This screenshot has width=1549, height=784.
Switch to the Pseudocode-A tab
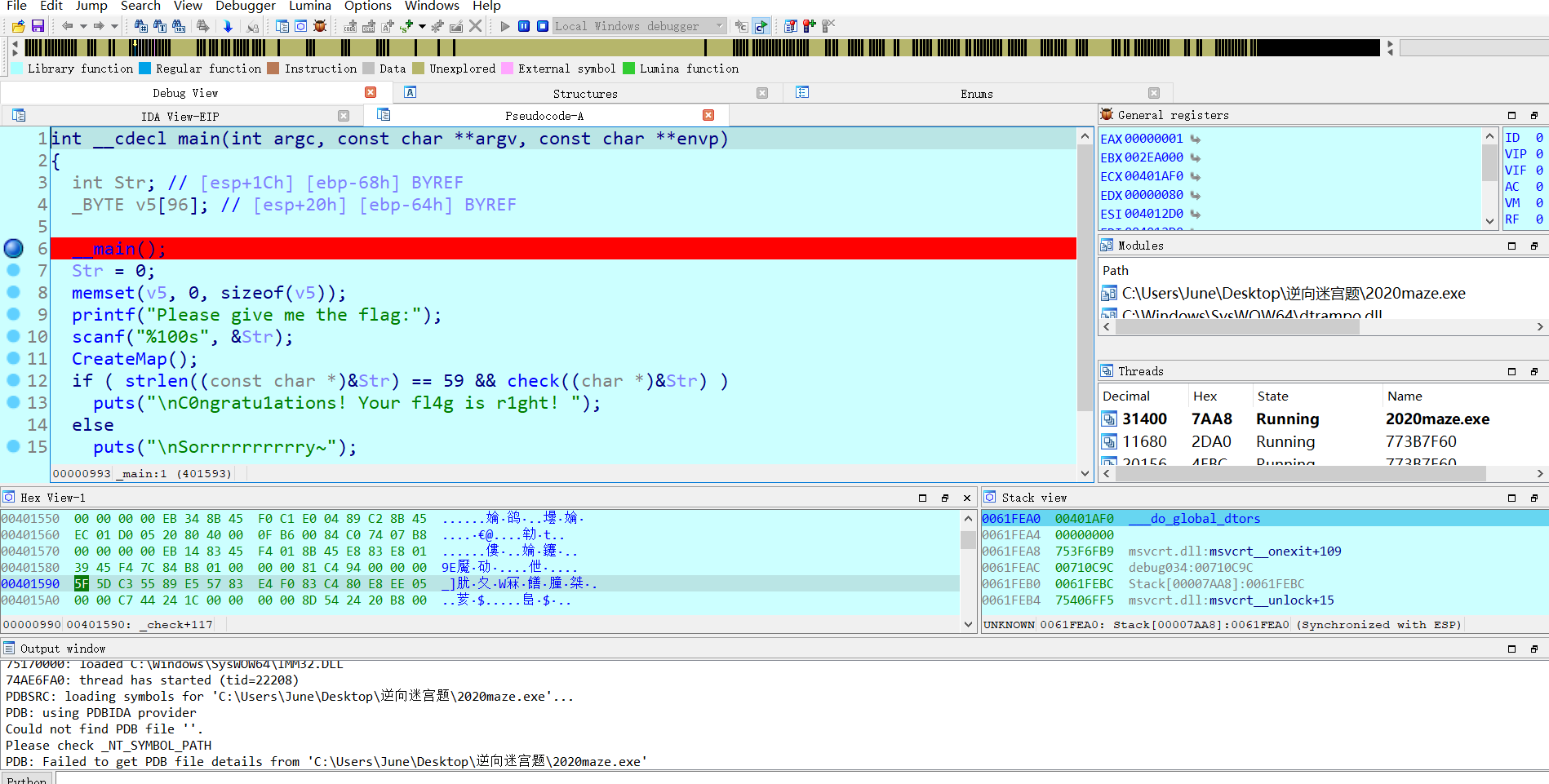point(544,115)
